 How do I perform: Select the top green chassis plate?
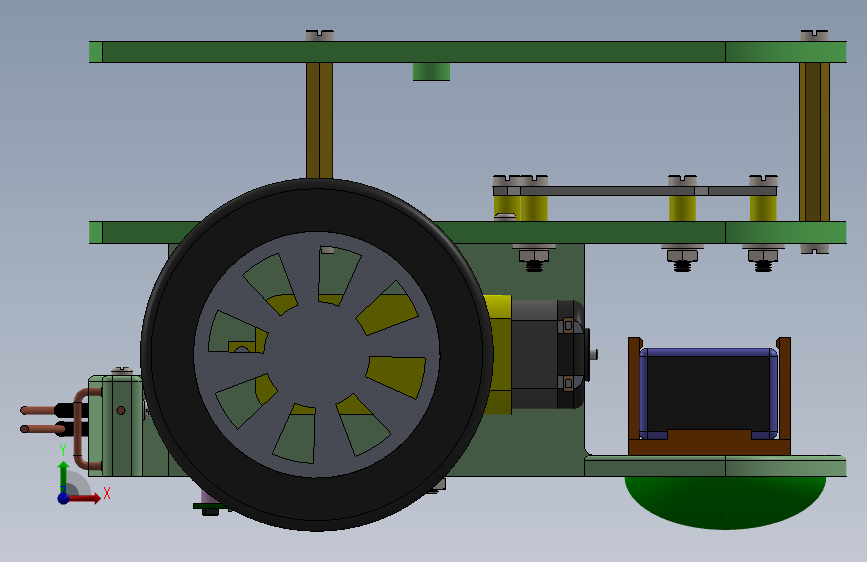tap(468, 52)
